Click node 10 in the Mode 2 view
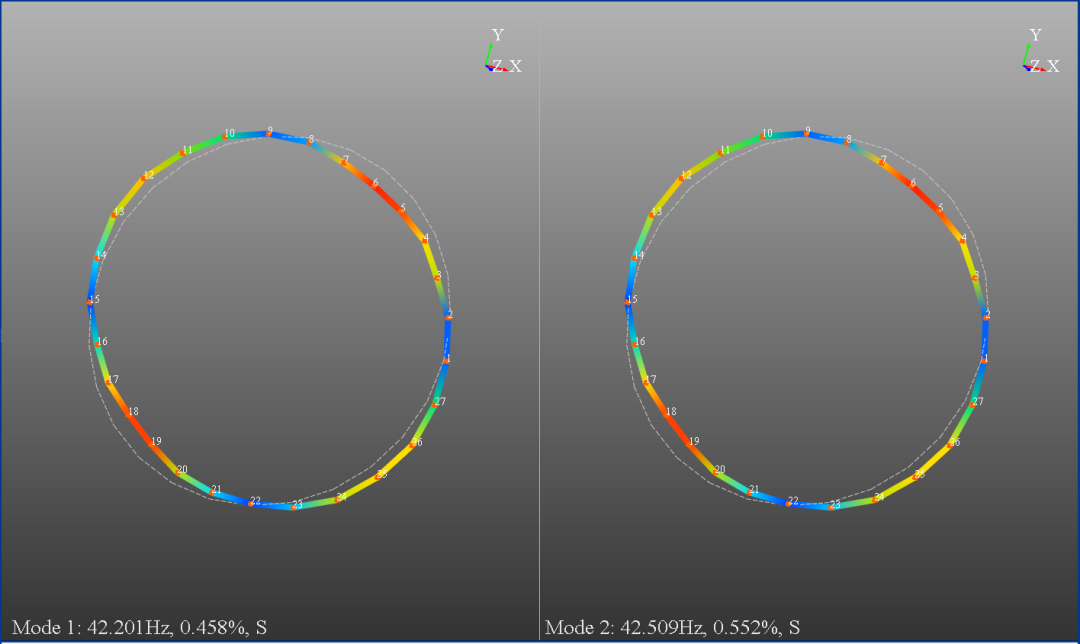Viewport: 1080px width, 644px height. pos(763,136)
